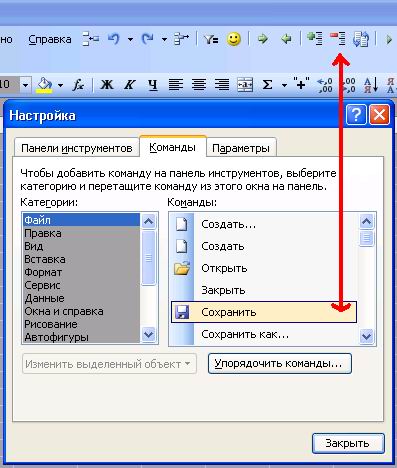Click the smiley face toolbar icon
397x468 pixels.
(234, 39)
